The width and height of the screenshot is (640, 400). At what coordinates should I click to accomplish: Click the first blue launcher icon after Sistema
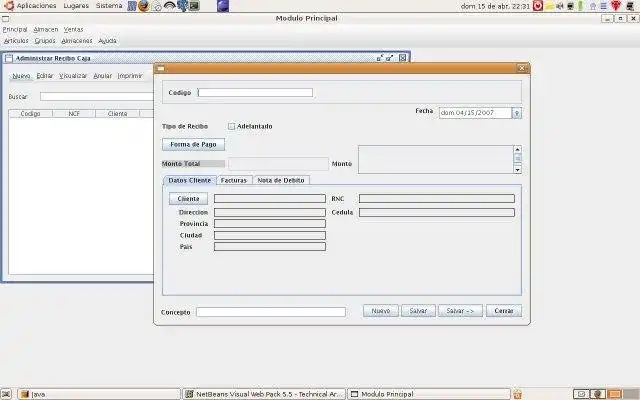click(132, 6)
